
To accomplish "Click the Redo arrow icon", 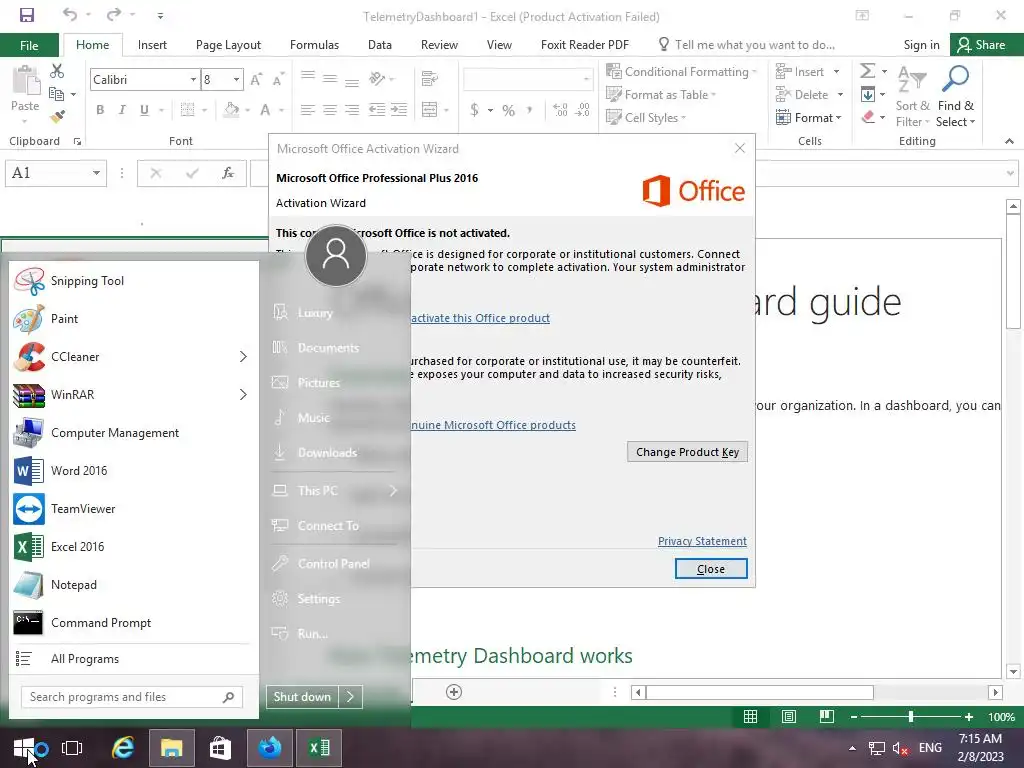I will 114,14.
